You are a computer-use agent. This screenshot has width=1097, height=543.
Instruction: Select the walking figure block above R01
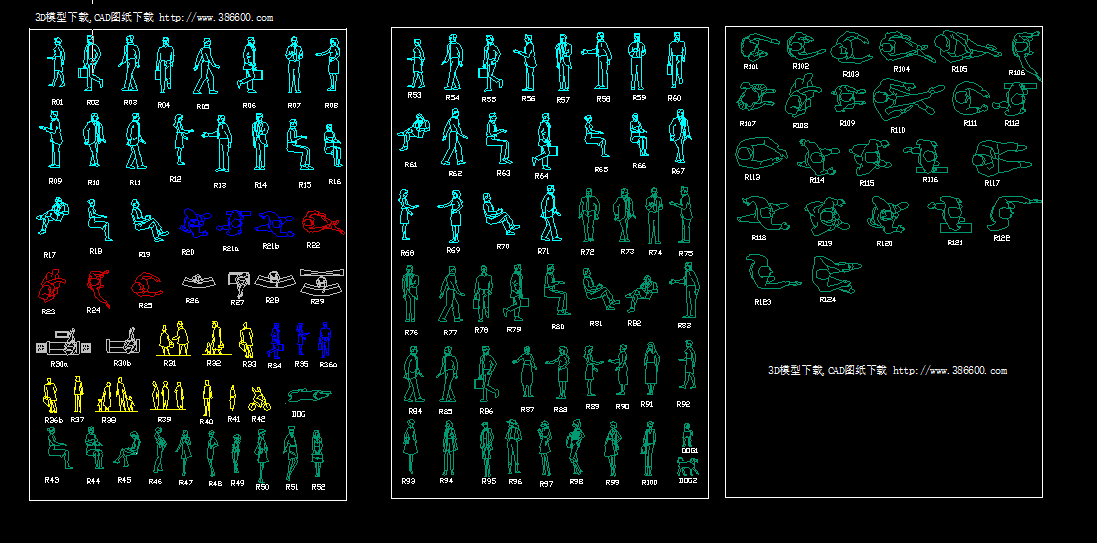(x=57, y=62)
